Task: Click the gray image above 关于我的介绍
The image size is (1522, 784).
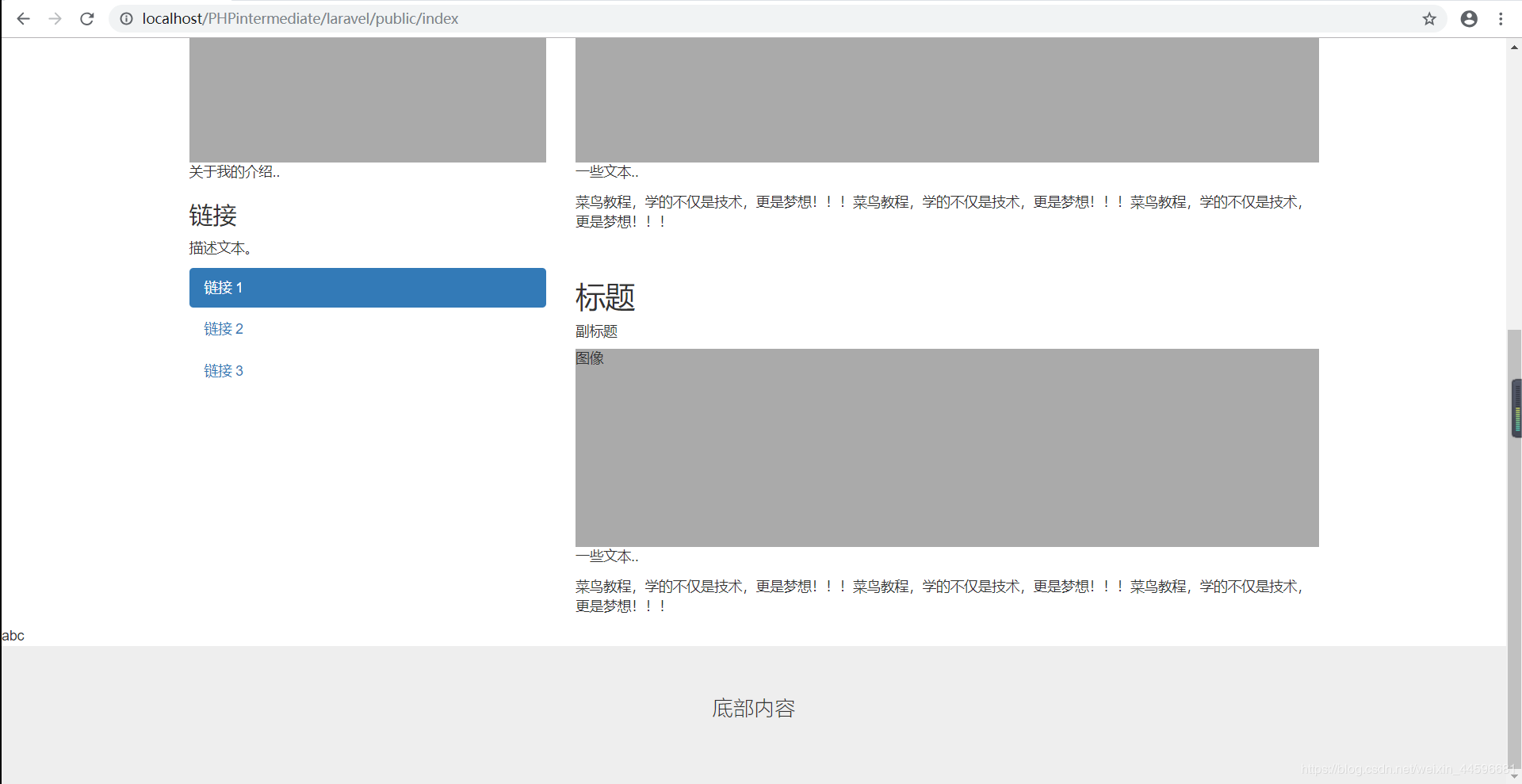Action: (x=367, y=100)
